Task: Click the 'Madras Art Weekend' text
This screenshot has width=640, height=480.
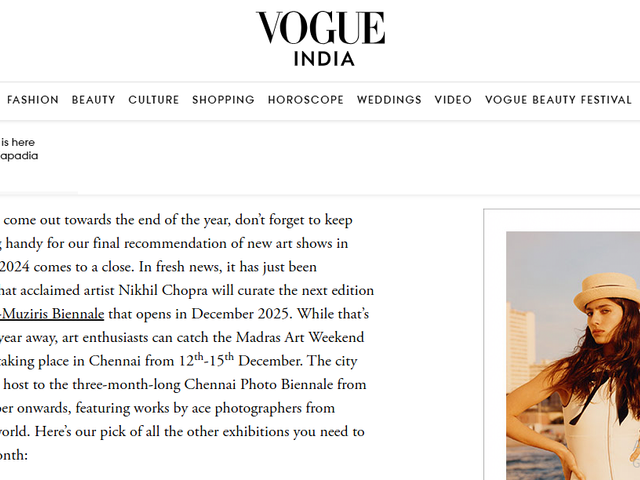Action: coord(301,337)
